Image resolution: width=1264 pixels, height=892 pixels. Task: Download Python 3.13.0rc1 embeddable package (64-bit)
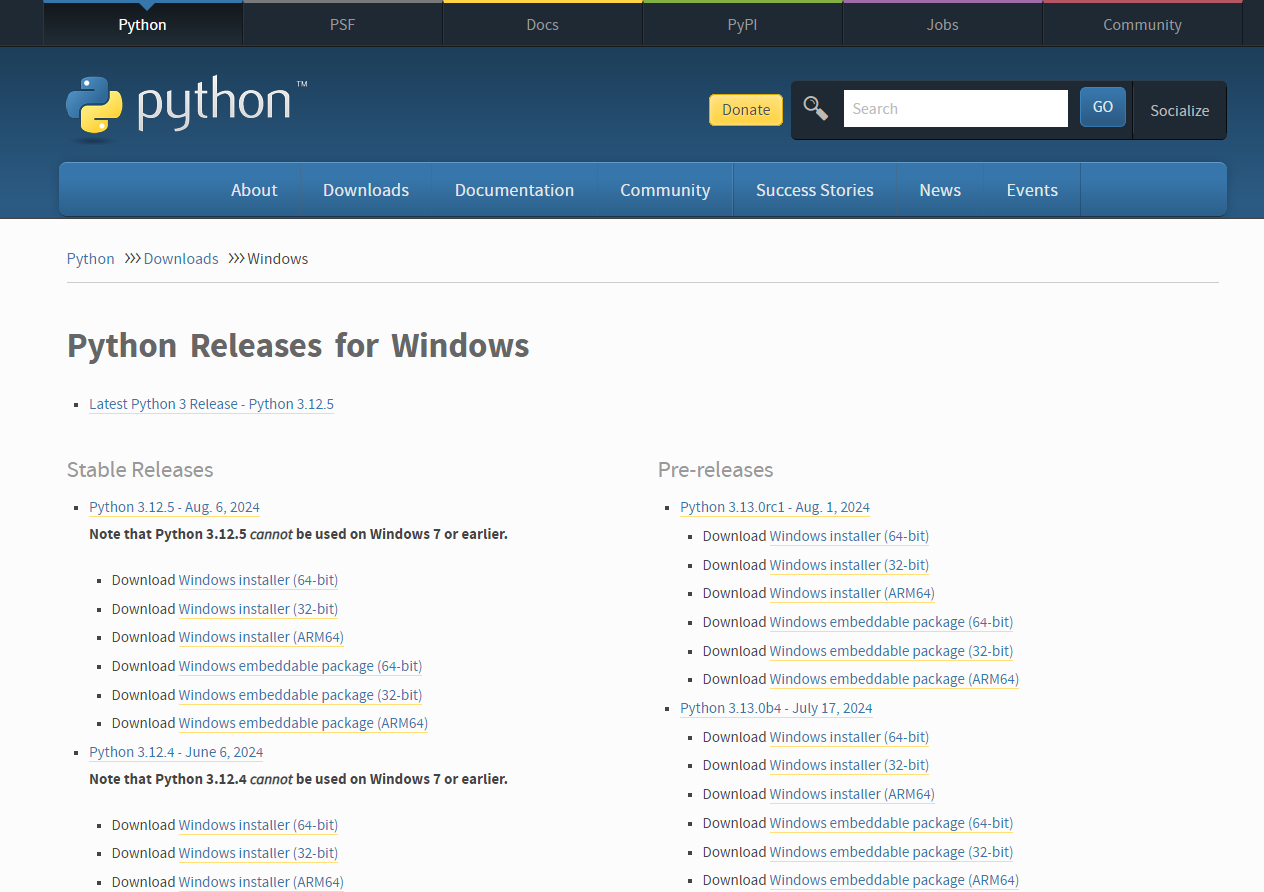point(891,622)
